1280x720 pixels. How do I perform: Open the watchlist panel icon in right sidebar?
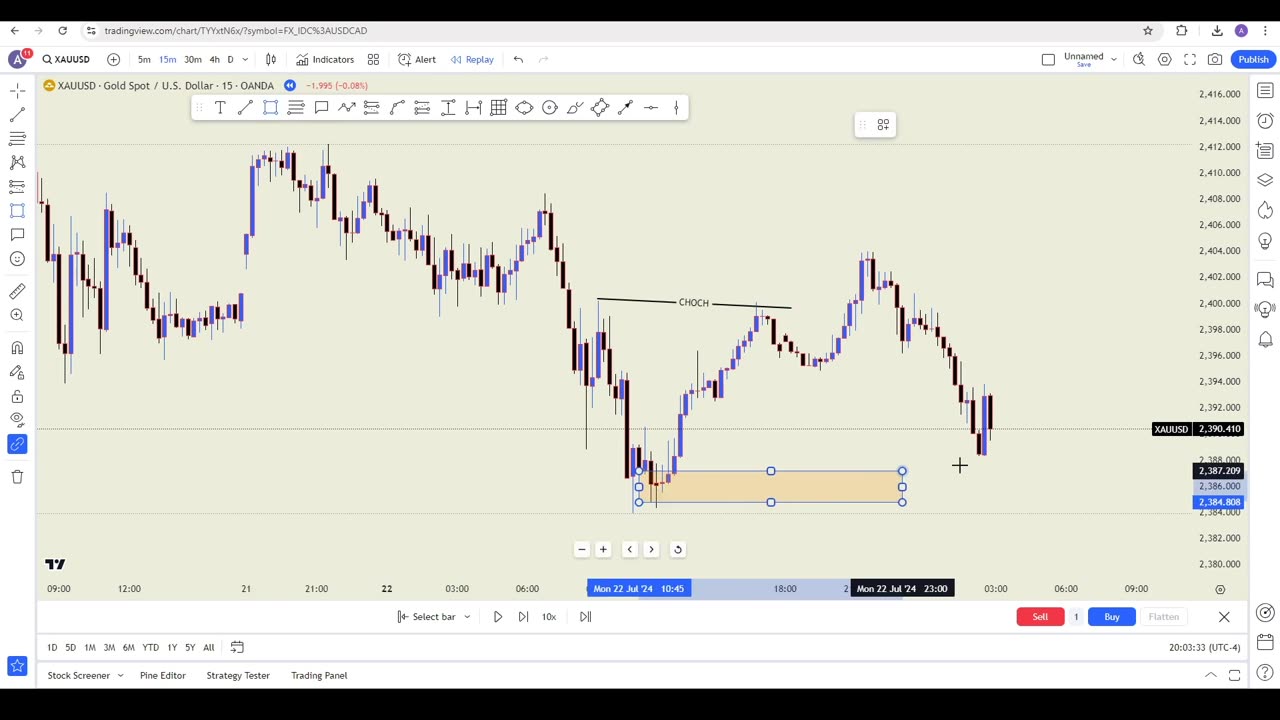1265,91
